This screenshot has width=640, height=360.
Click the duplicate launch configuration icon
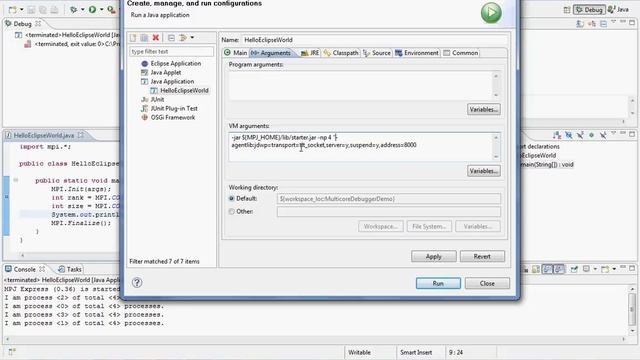144,38
